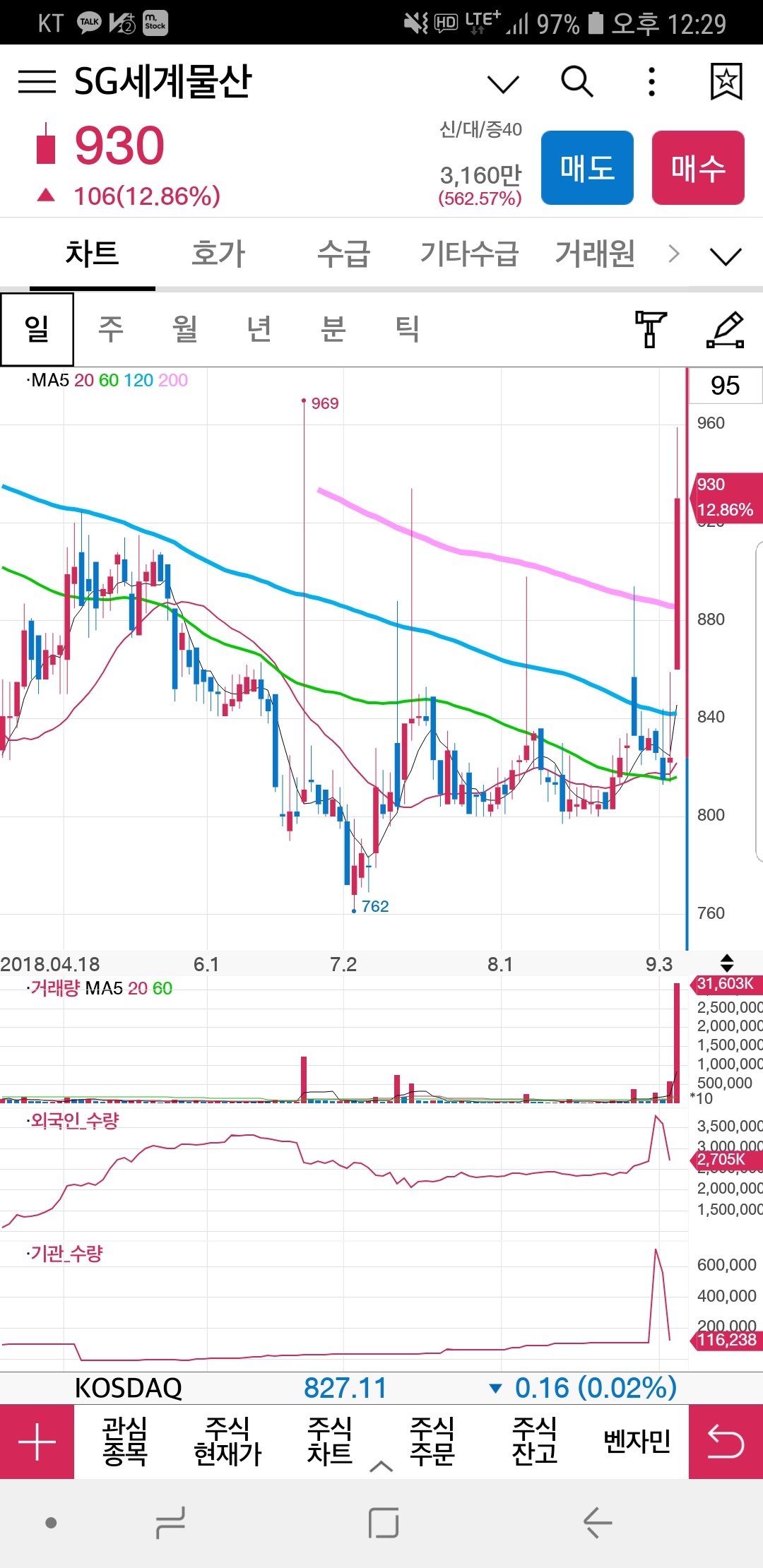Screen dimensions: 763x1568
Task: Bookmark stock with the star icon
Action: [726, 82]
